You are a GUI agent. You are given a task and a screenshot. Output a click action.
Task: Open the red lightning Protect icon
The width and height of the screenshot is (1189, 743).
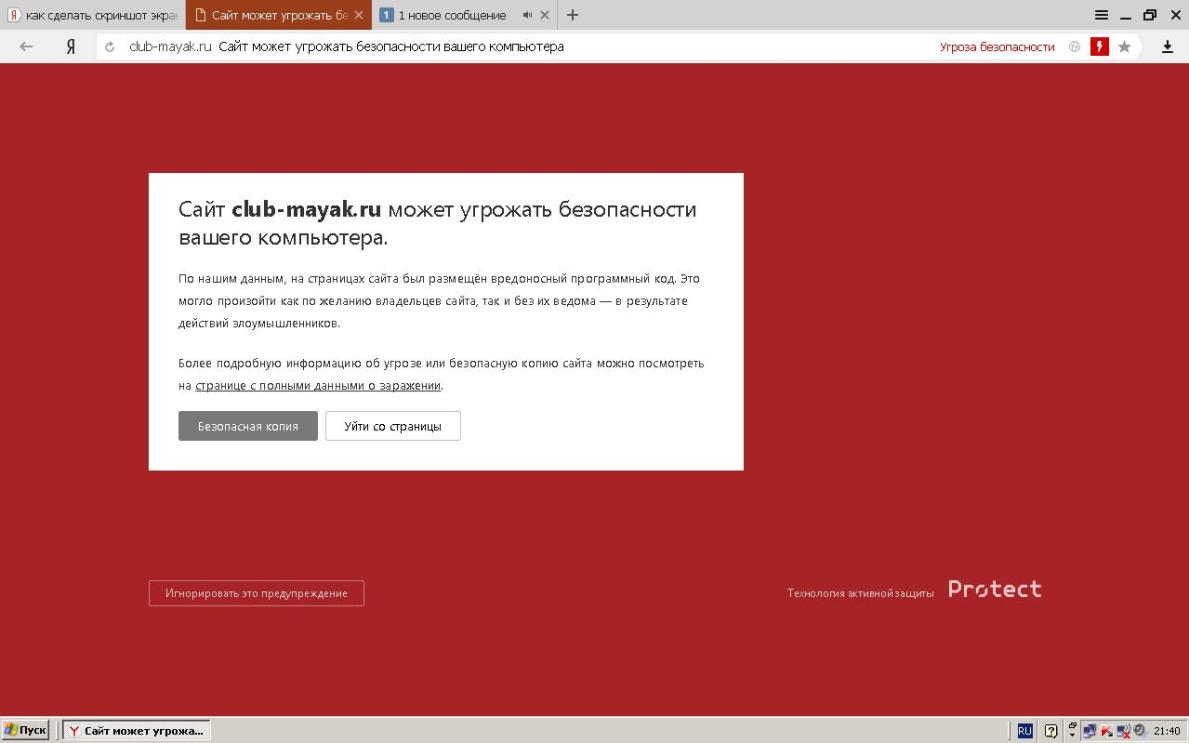[x=1100, y=46]
